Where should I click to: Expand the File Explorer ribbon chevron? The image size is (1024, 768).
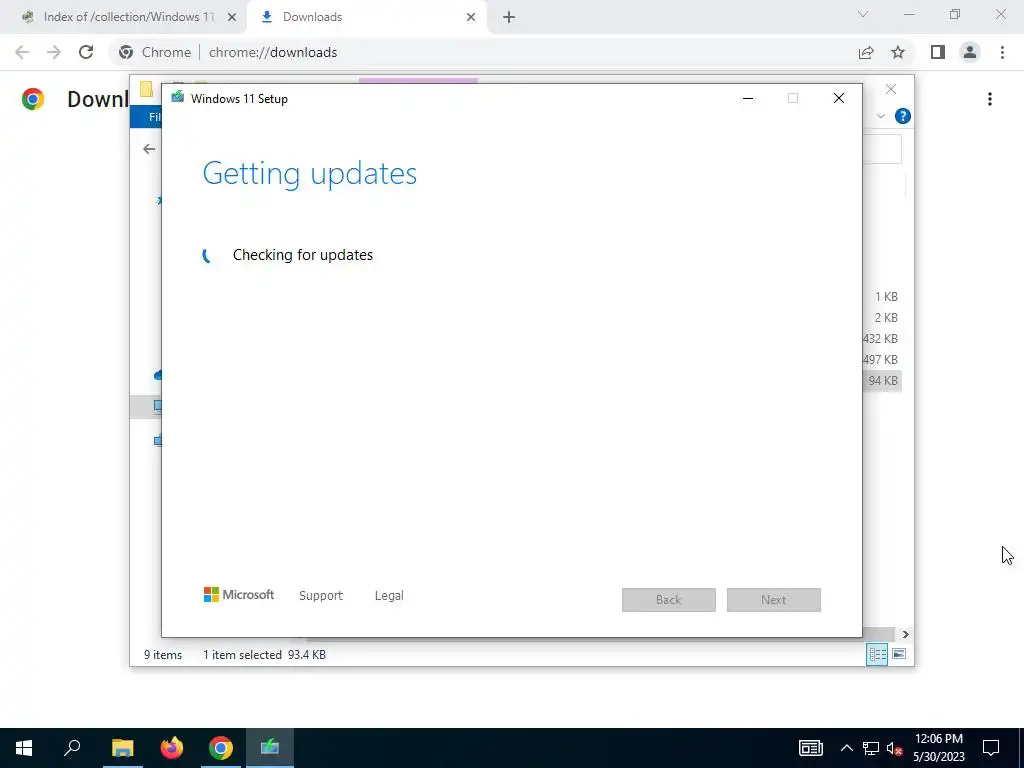pyautogui.click(x=881, y=116)
